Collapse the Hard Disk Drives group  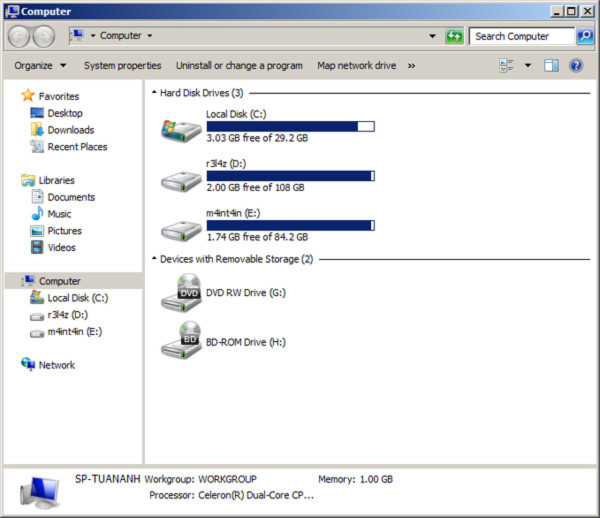pyautogui.click(x=154, y=92)
